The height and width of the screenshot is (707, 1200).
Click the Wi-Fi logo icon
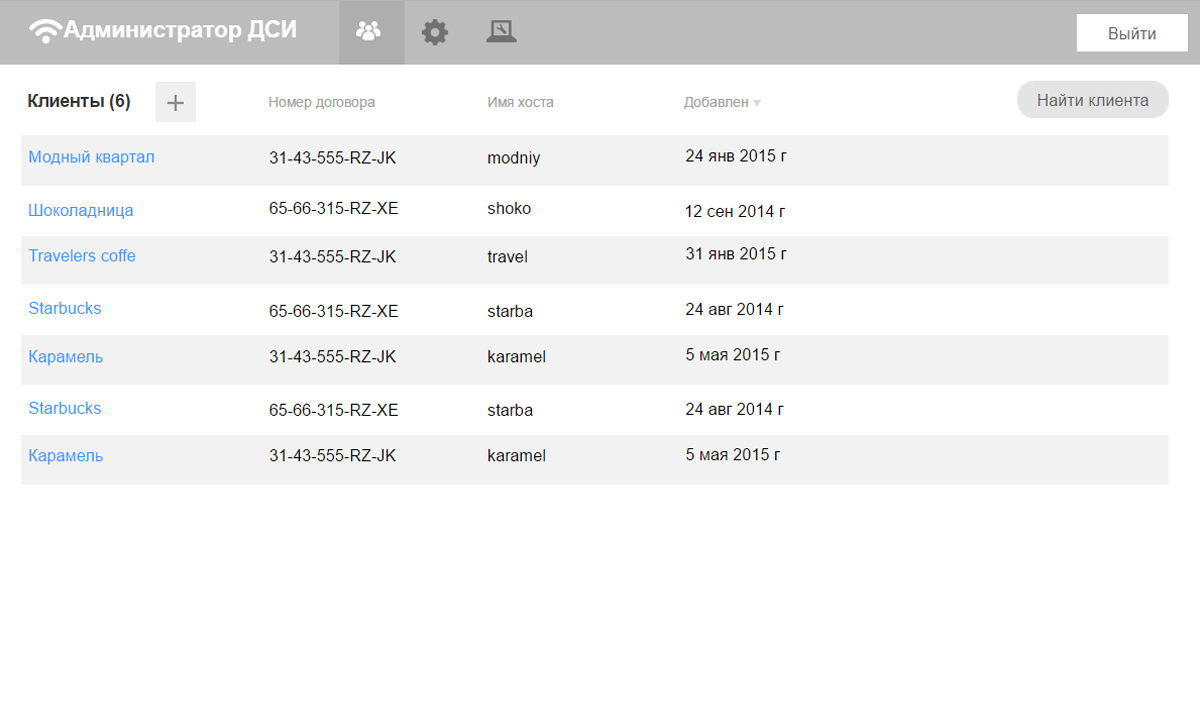(x=45, y=32)
